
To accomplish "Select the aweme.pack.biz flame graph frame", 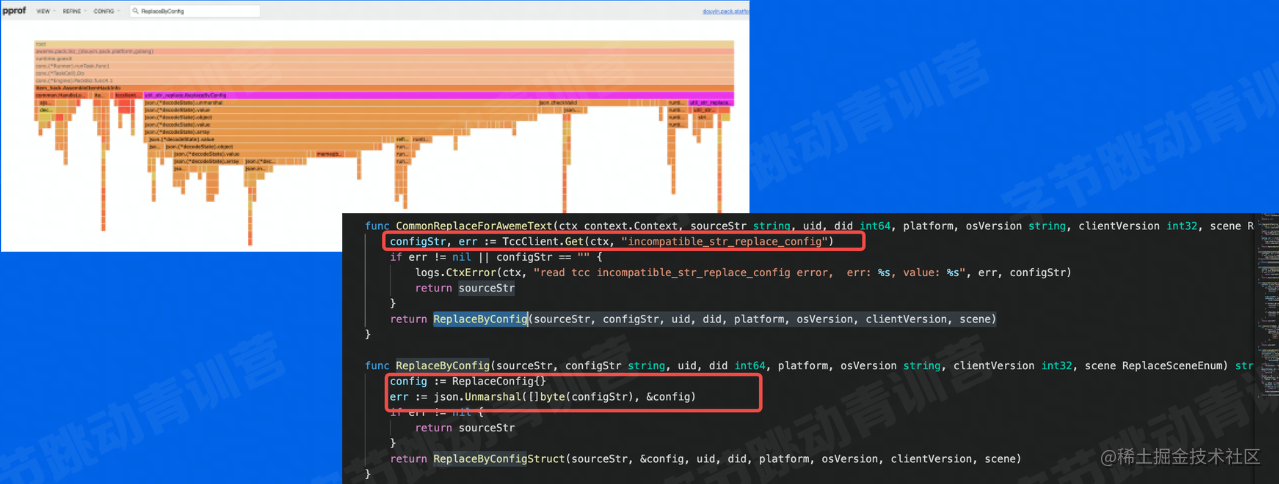I will tap(384, 51).
